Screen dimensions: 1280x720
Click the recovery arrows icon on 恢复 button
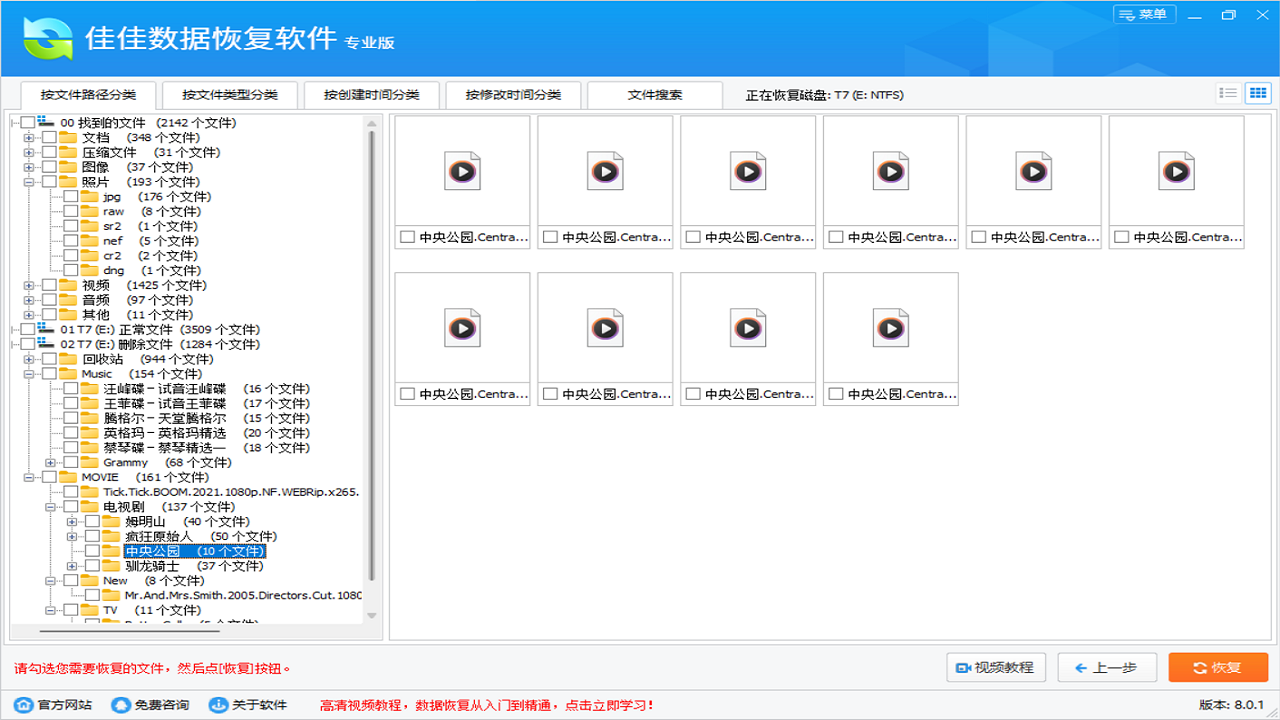point(1197,667)
